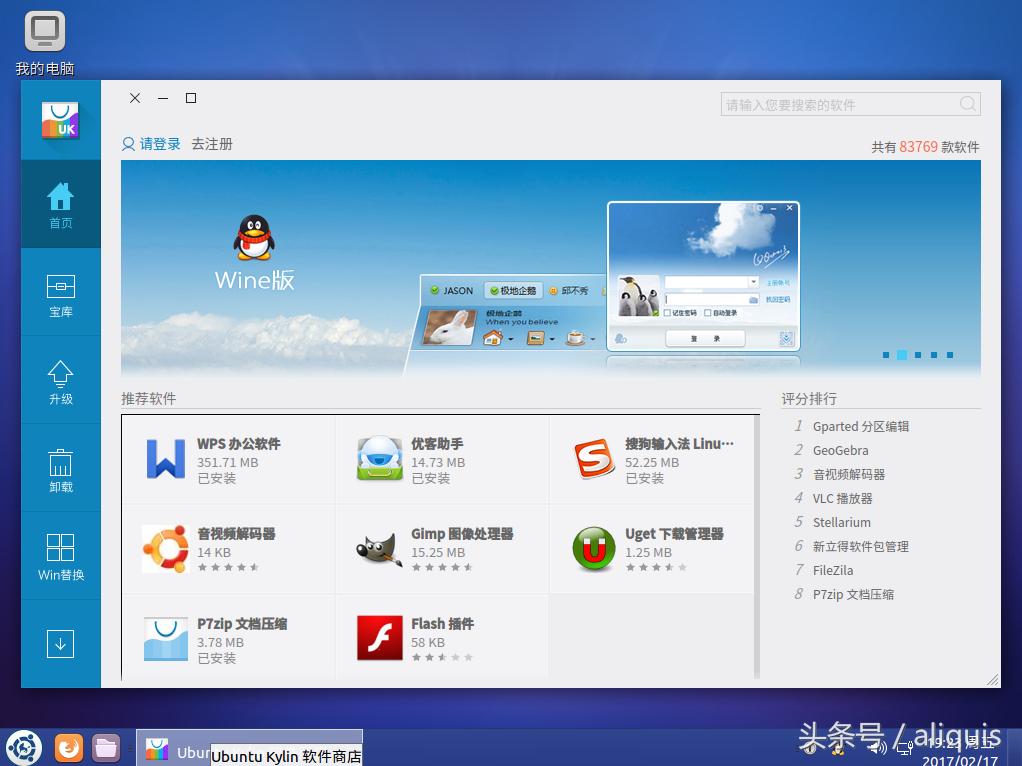
Task: Select the Gimp 图像处理器 app icon
Action: coord(378,549)
